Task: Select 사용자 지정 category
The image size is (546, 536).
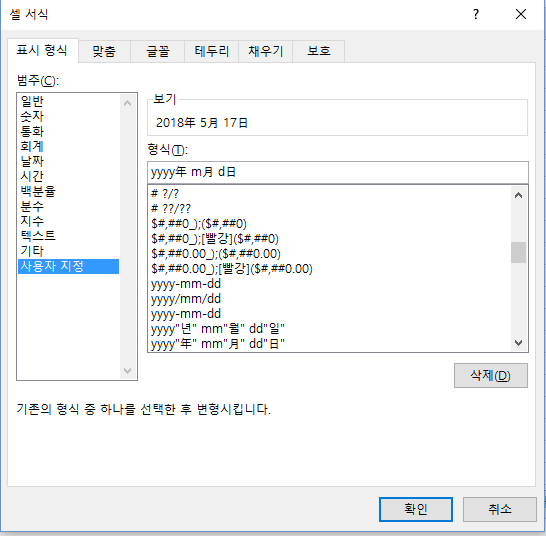Action: (x=68, y=266)
